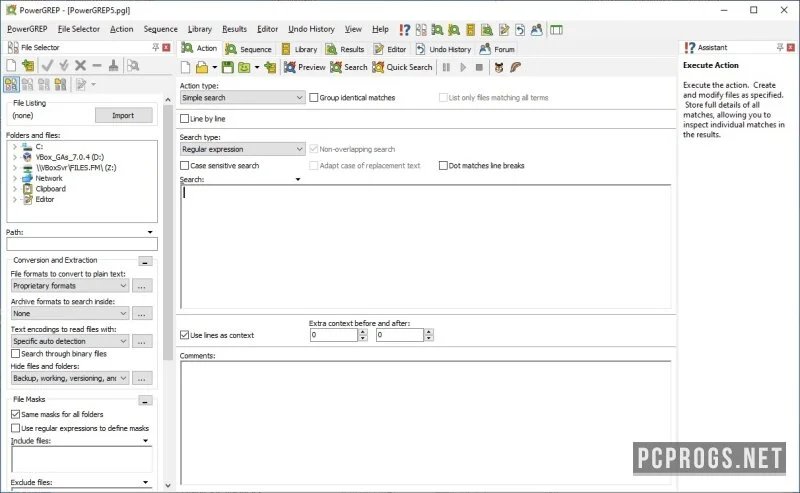The height and width of the screenshot is (493, 800).
Task: Close the File Selector panel
Action: point(166,47)
